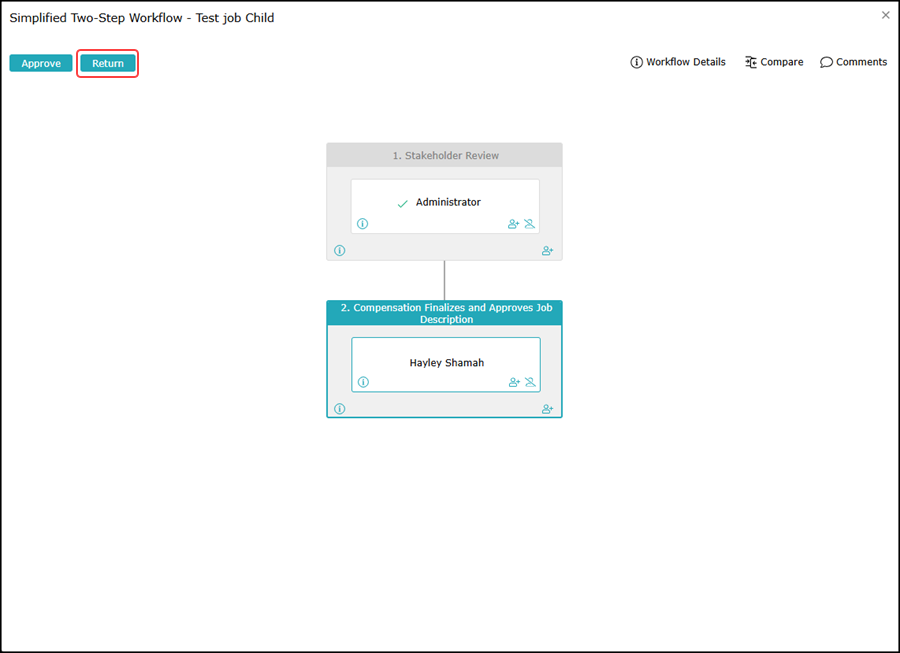Show info for Administrator approver card
This screenshot has width=900, height=653.
[362, 224]
